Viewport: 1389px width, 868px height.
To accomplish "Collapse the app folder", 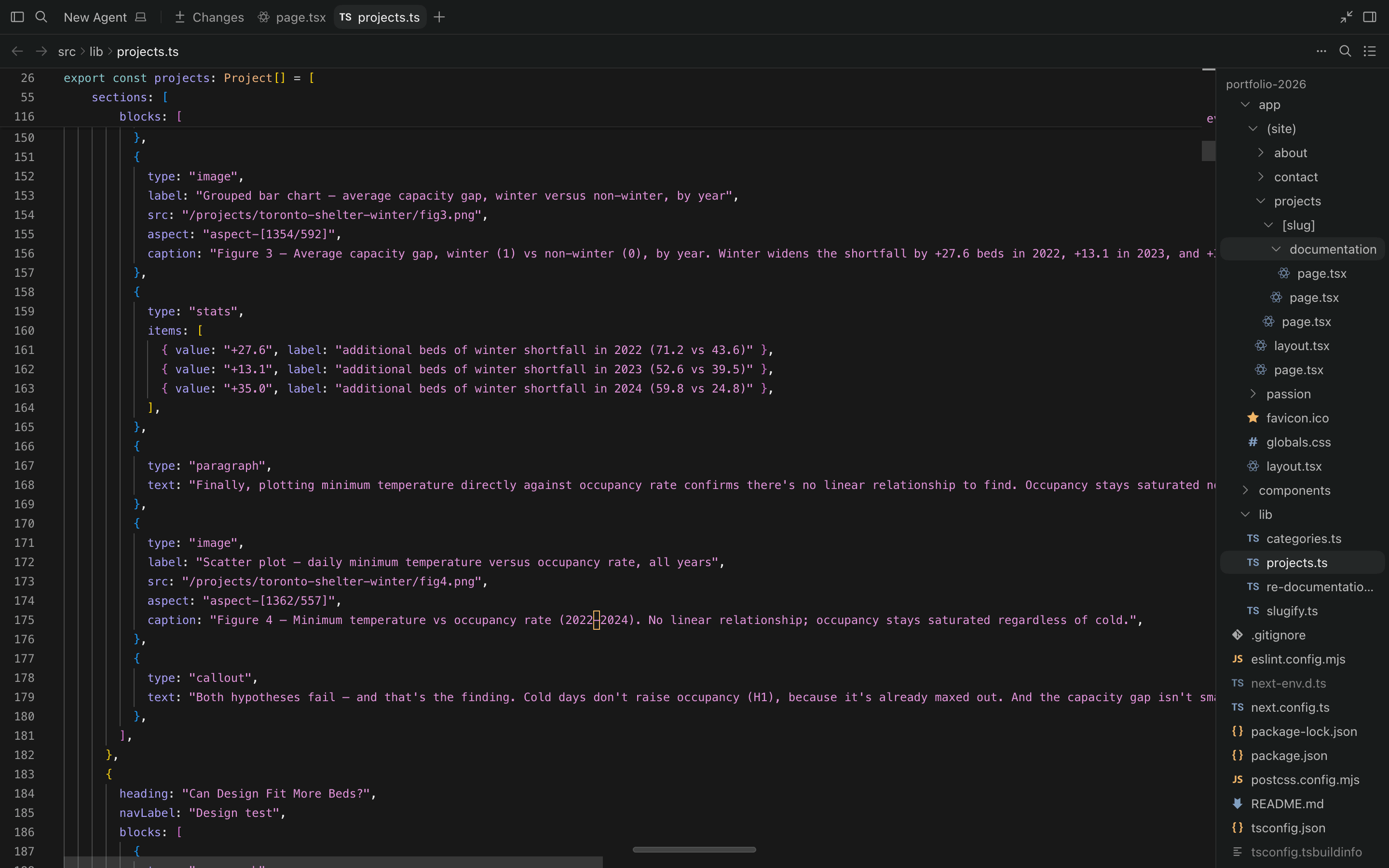I will [1245, 105].
